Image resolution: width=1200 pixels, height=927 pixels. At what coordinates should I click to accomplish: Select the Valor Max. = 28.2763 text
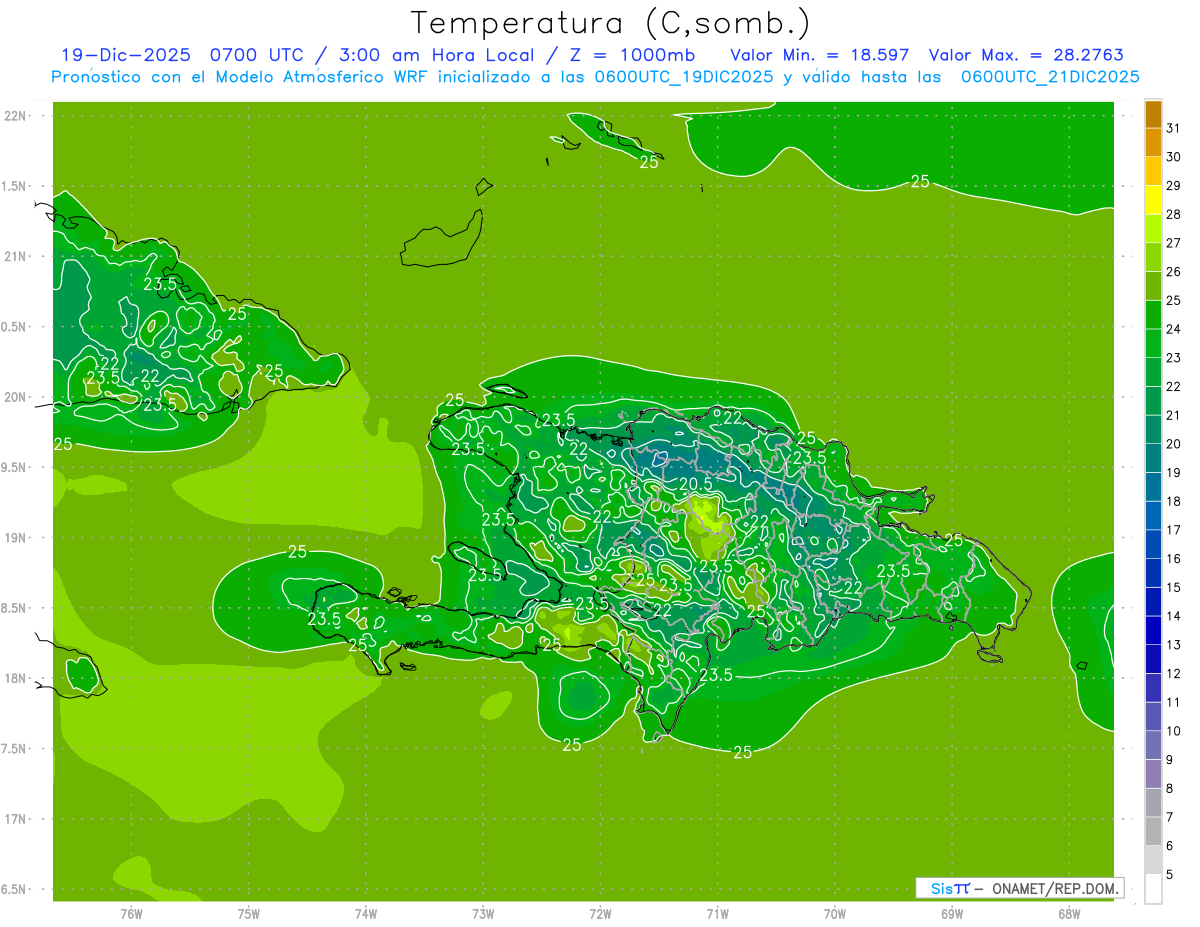(1032, 55)
